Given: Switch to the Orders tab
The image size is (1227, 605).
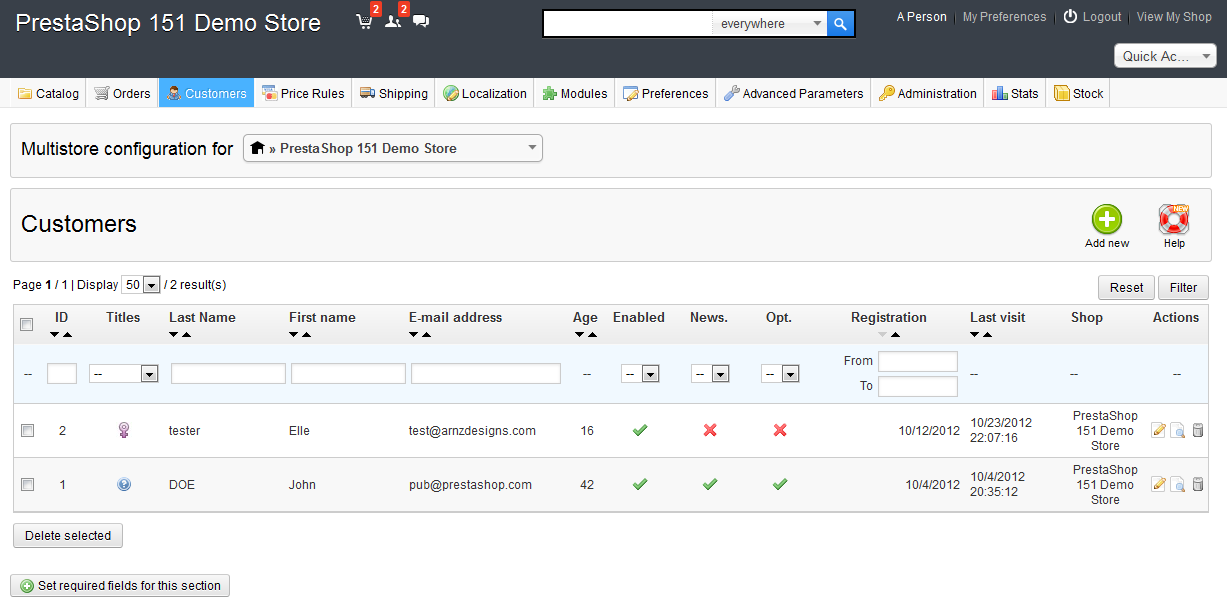Looking at the screenshot, I should click(x=122, y=94).
